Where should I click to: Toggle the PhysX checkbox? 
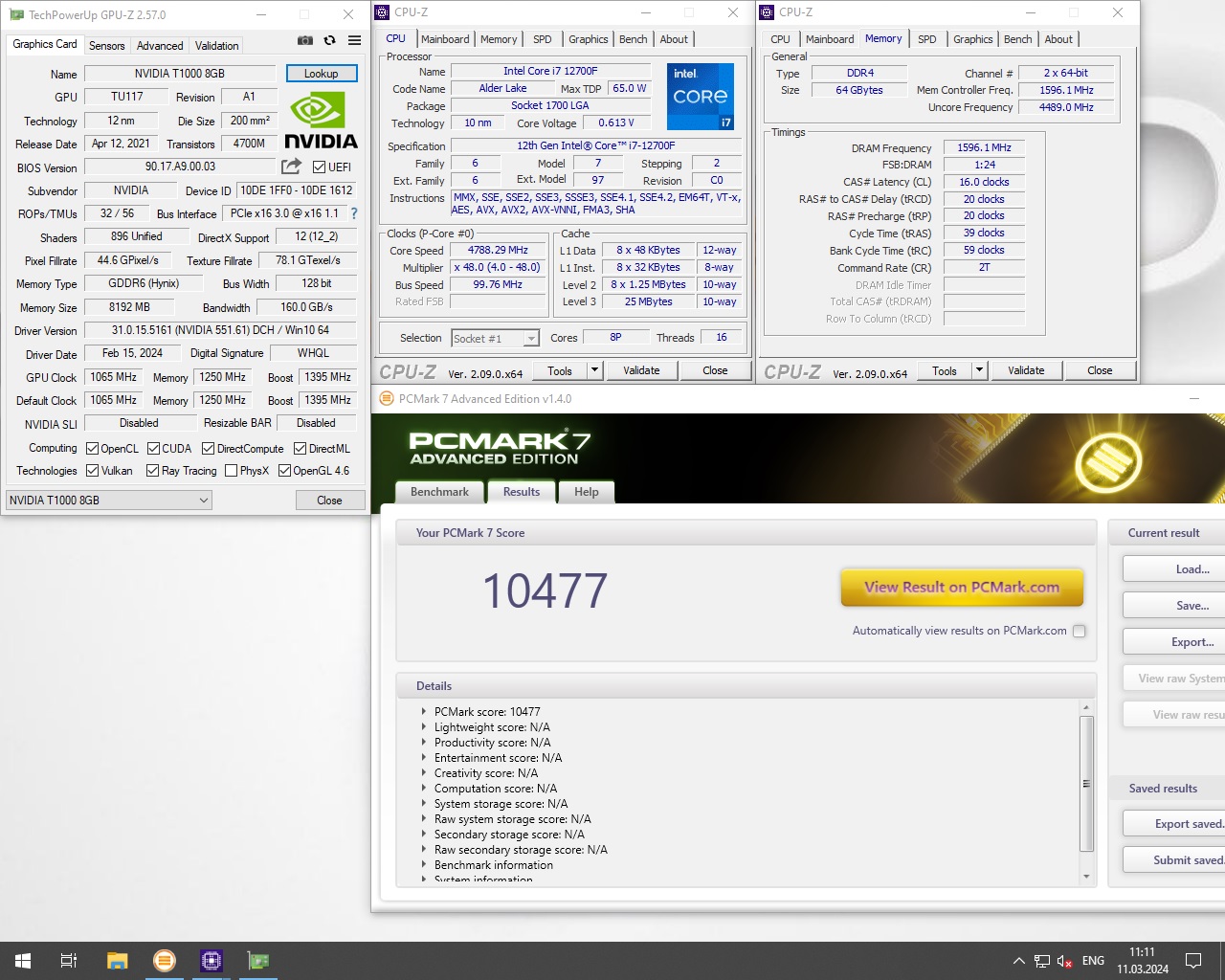[231, 470]
